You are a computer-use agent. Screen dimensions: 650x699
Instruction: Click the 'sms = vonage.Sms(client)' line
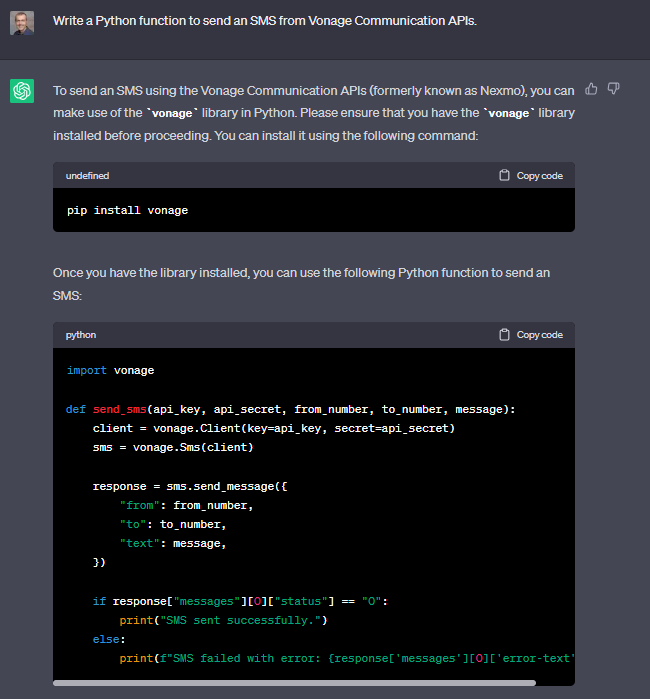coord(173,447)
